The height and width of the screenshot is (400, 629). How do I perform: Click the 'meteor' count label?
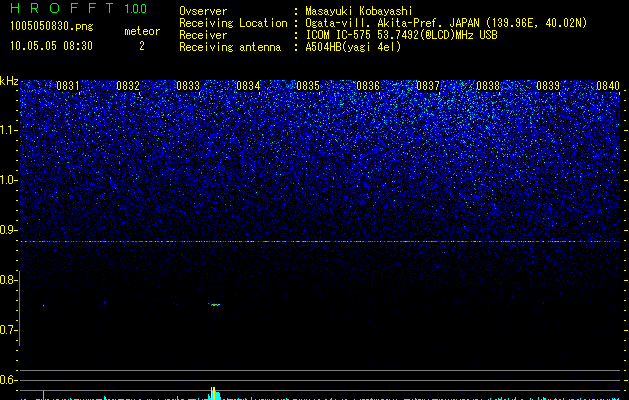pos(142,31)
